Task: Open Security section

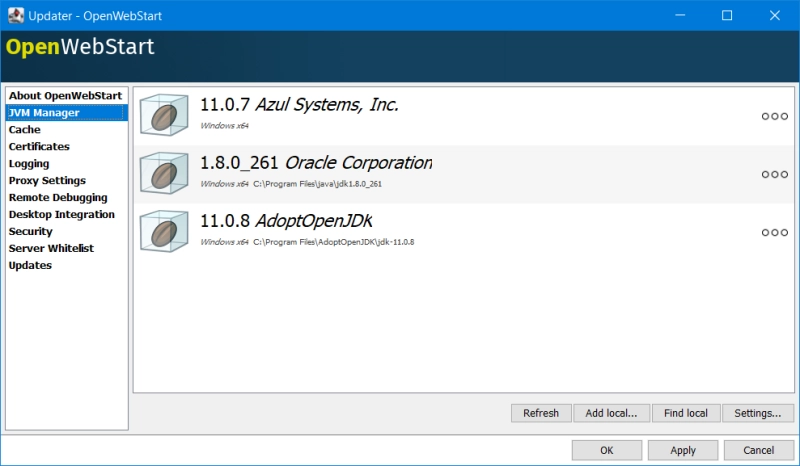Action: click(x=66, y=231)
